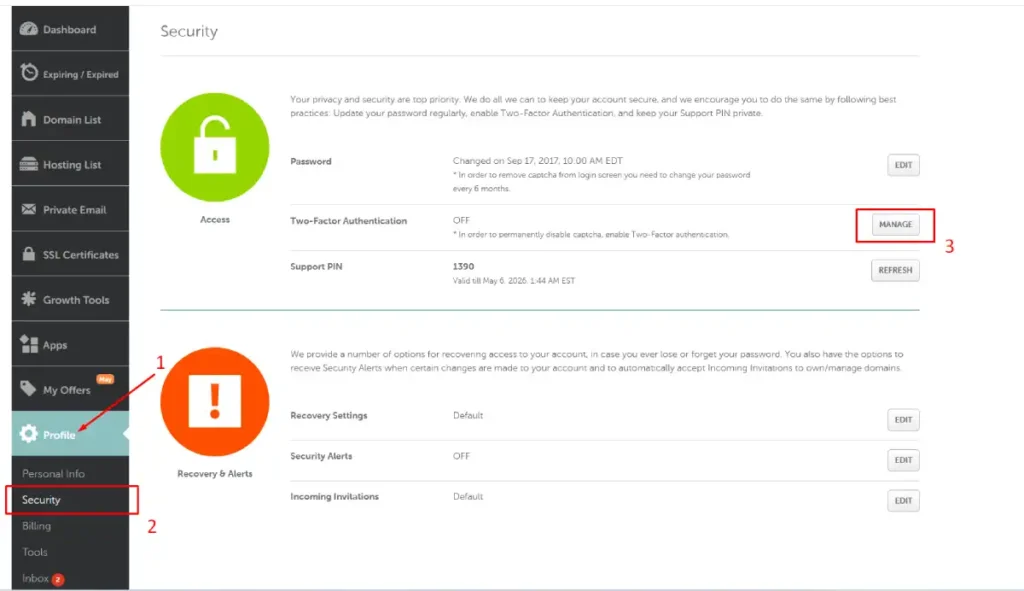Click the Support PIN validity date text
The width and height of the screenshot is (1024, 591).
coord(514,281)
